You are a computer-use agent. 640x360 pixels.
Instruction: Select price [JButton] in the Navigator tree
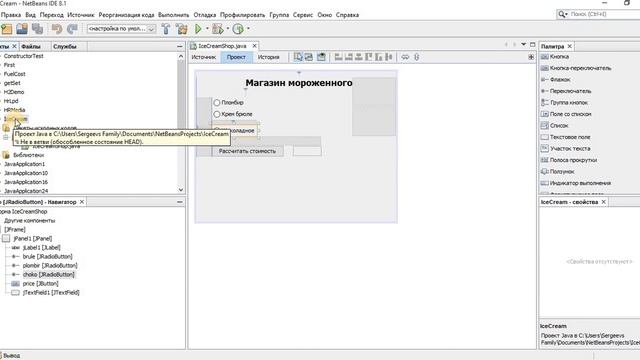coord(40,283)
